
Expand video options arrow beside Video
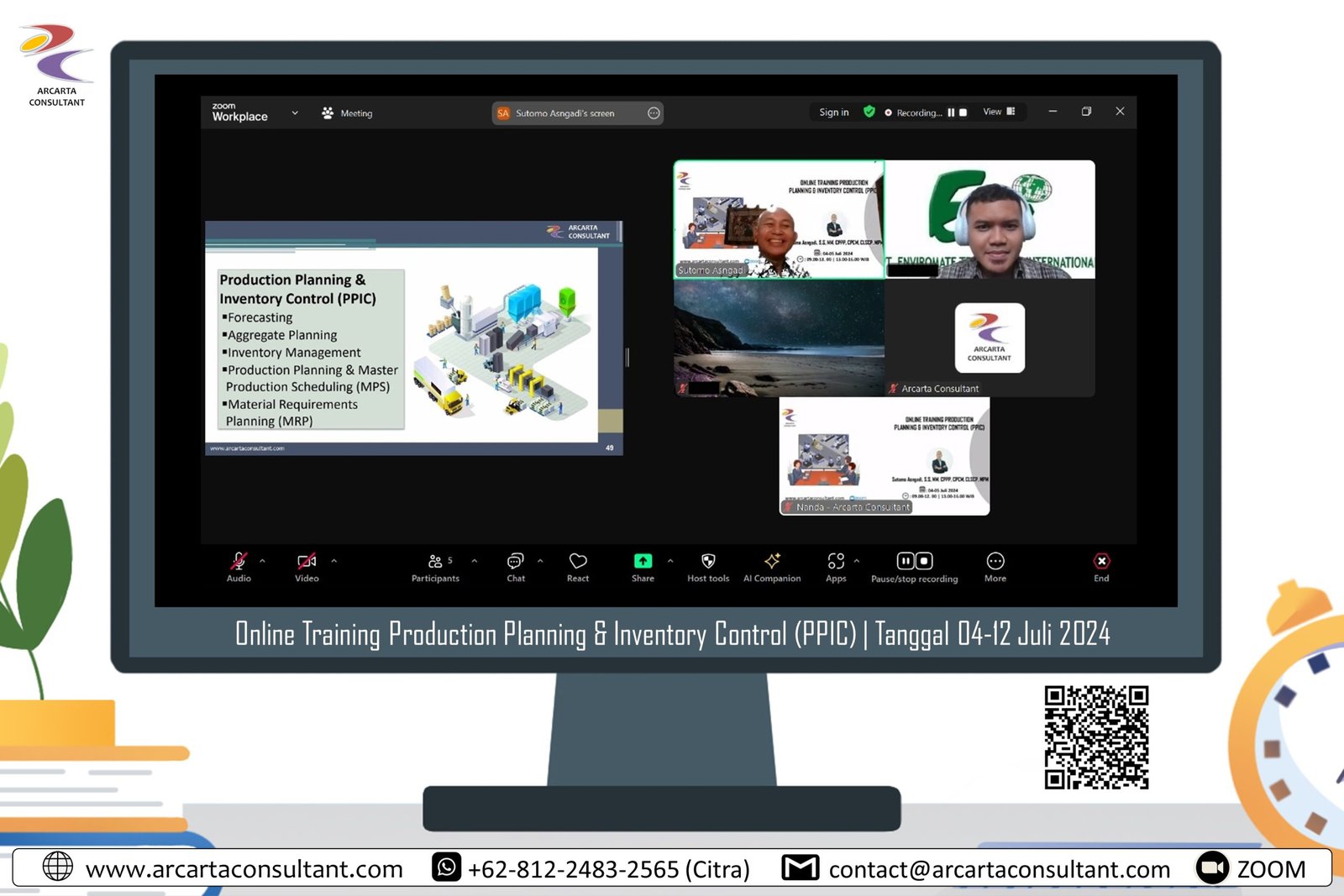[333, 561]
